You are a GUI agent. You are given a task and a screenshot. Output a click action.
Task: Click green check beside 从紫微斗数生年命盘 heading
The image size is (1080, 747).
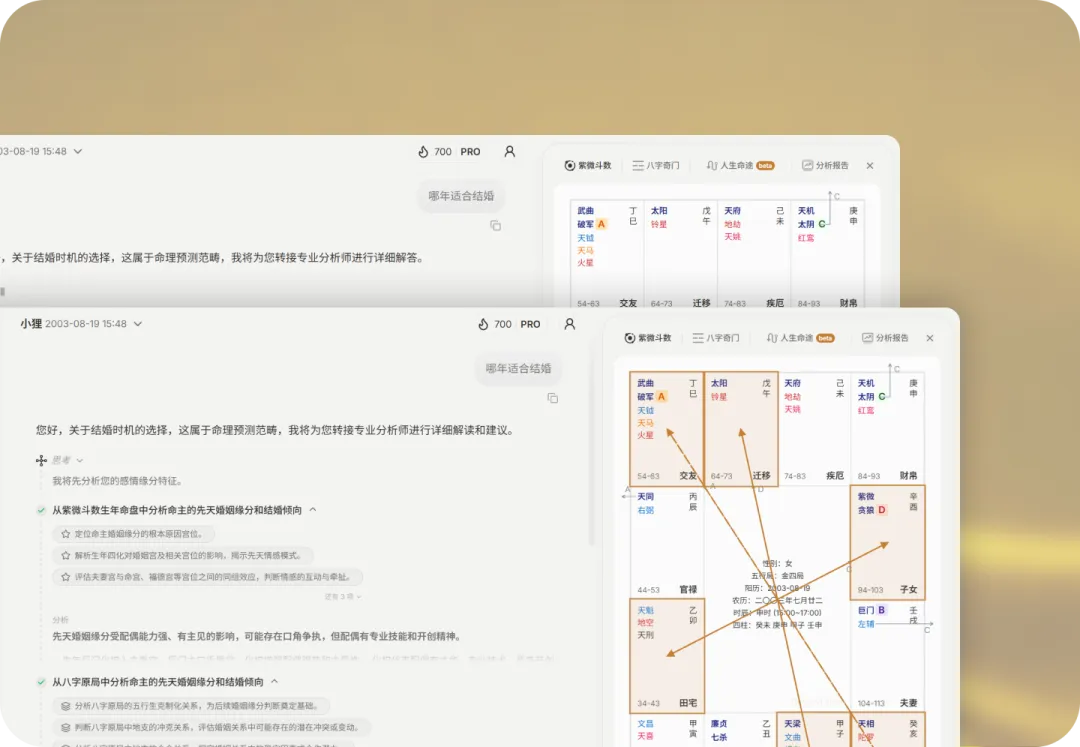[41, 510]
